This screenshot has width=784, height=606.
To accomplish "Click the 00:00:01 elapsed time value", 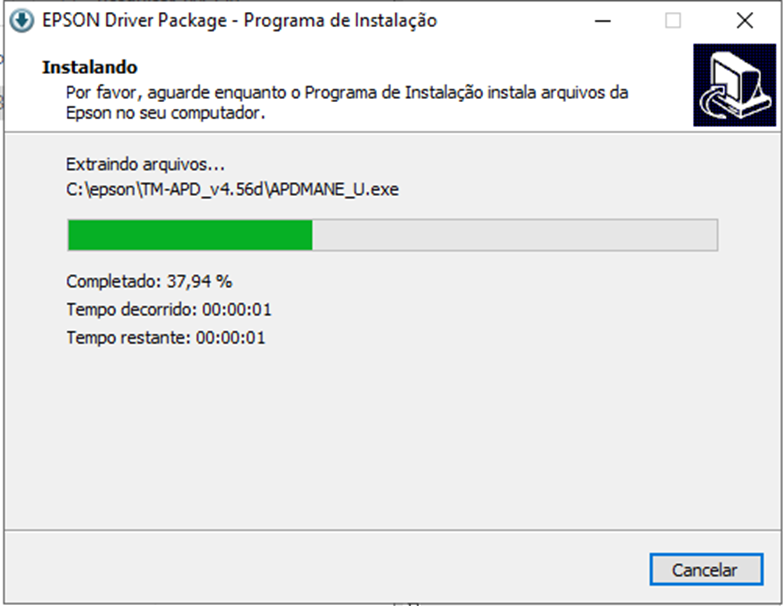I will [237, 310].
